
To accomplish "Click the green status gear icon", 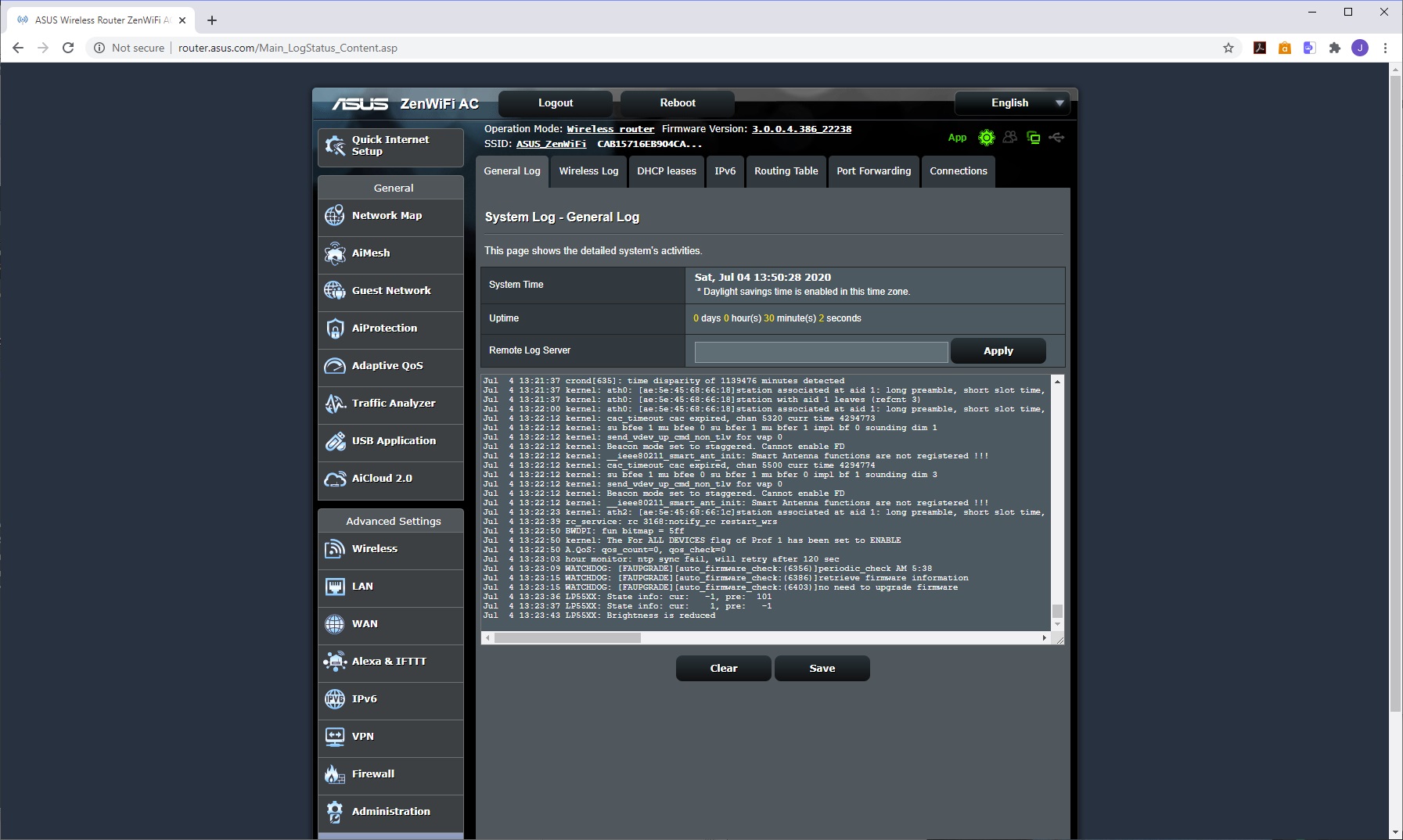I will click(x=987, y=138).
